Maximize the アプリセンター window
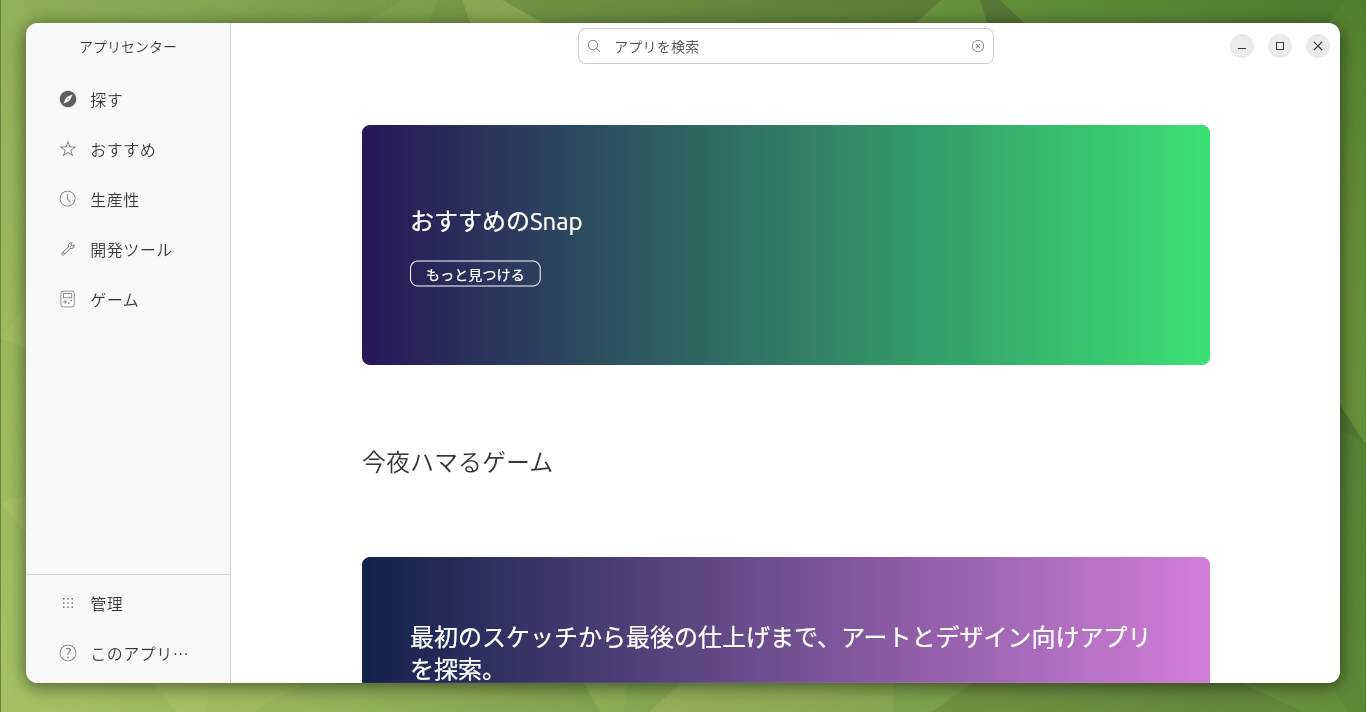 [1280, 46]
